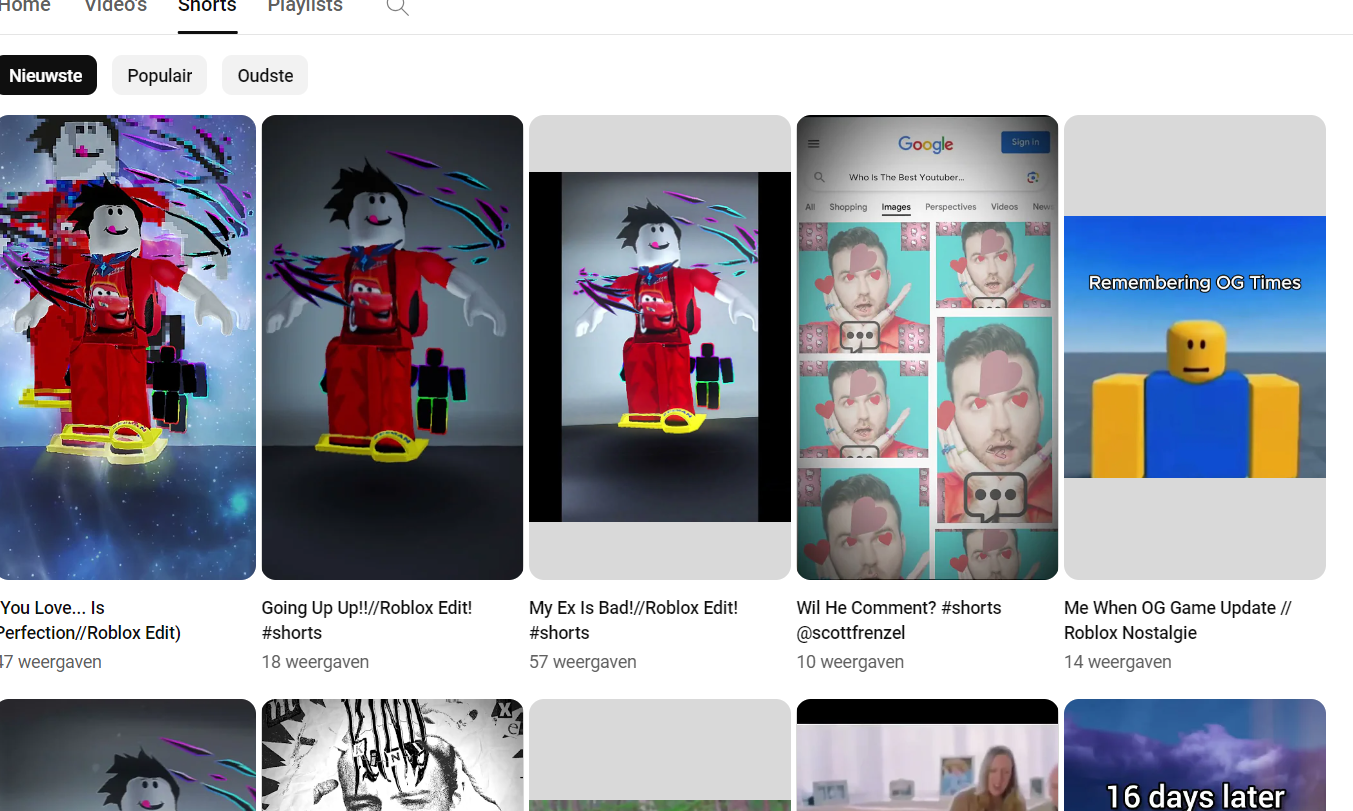Click the title 'Me When OG Game Update // Roblox Nostalgie'

1178,620
